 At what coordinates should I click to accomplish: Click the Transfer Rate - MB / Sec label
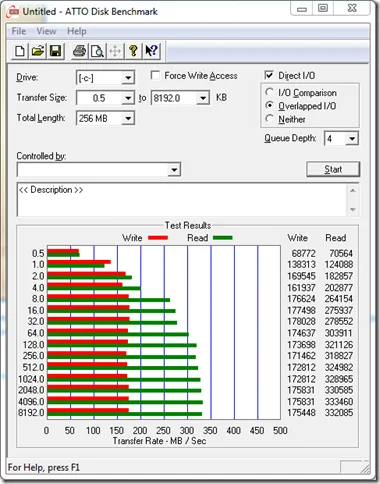tap(159, 441)
